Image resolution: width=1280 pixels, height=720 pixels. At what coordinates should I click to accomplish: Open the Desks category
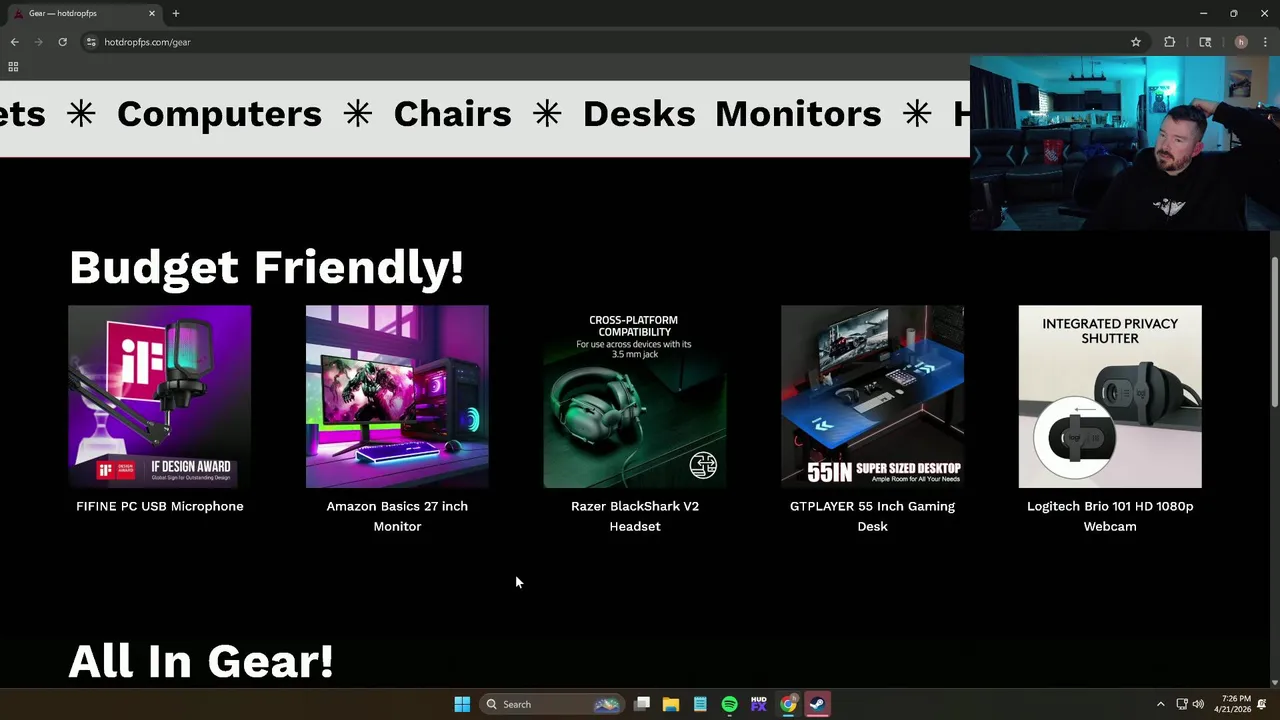click(638, 114)
